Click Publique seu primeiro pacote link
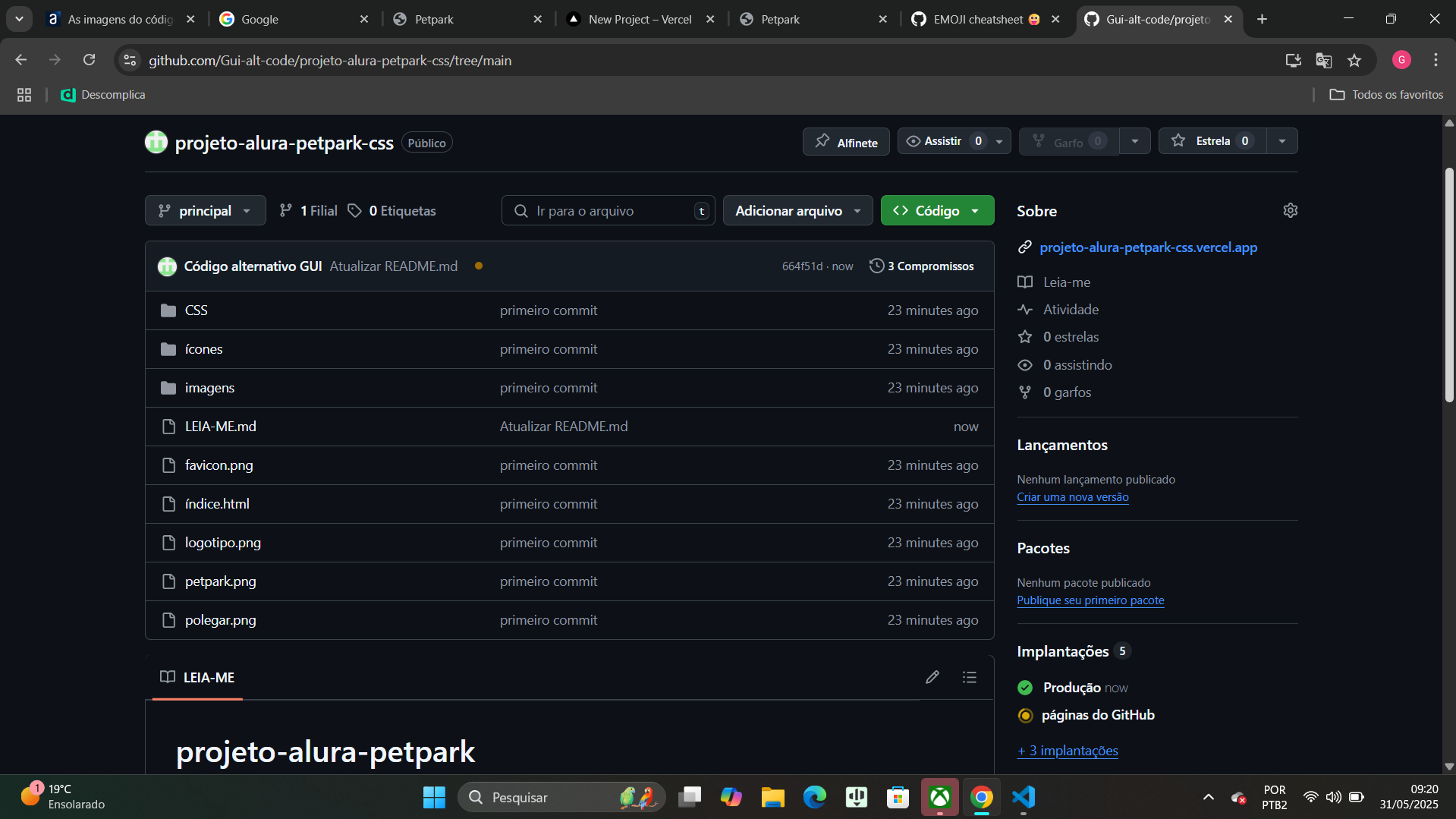1456x819 pixels. click(1090, 600)
